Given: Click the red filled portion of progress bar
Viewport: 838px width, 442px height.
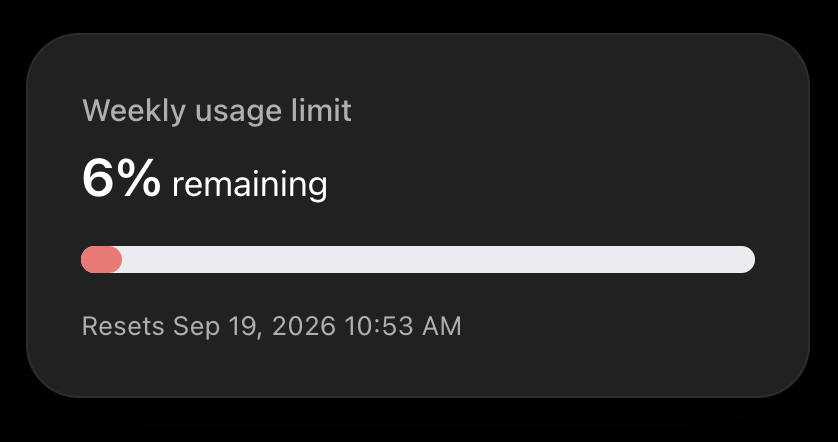Looking at the screenshot, I should click(102, 260).
